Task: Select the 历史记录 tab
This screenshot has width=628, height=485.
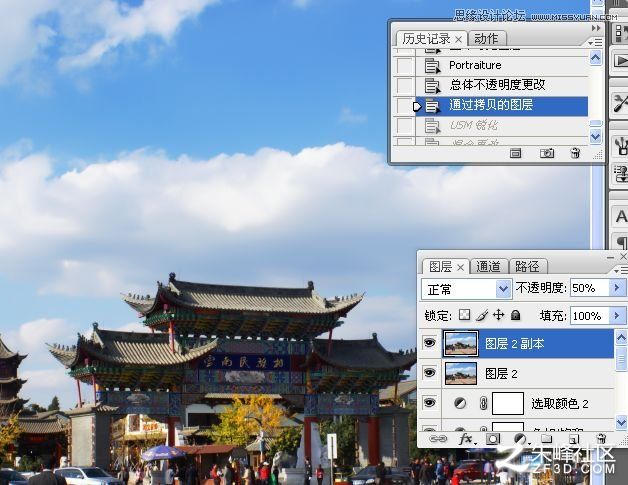Action: [426, 39]
